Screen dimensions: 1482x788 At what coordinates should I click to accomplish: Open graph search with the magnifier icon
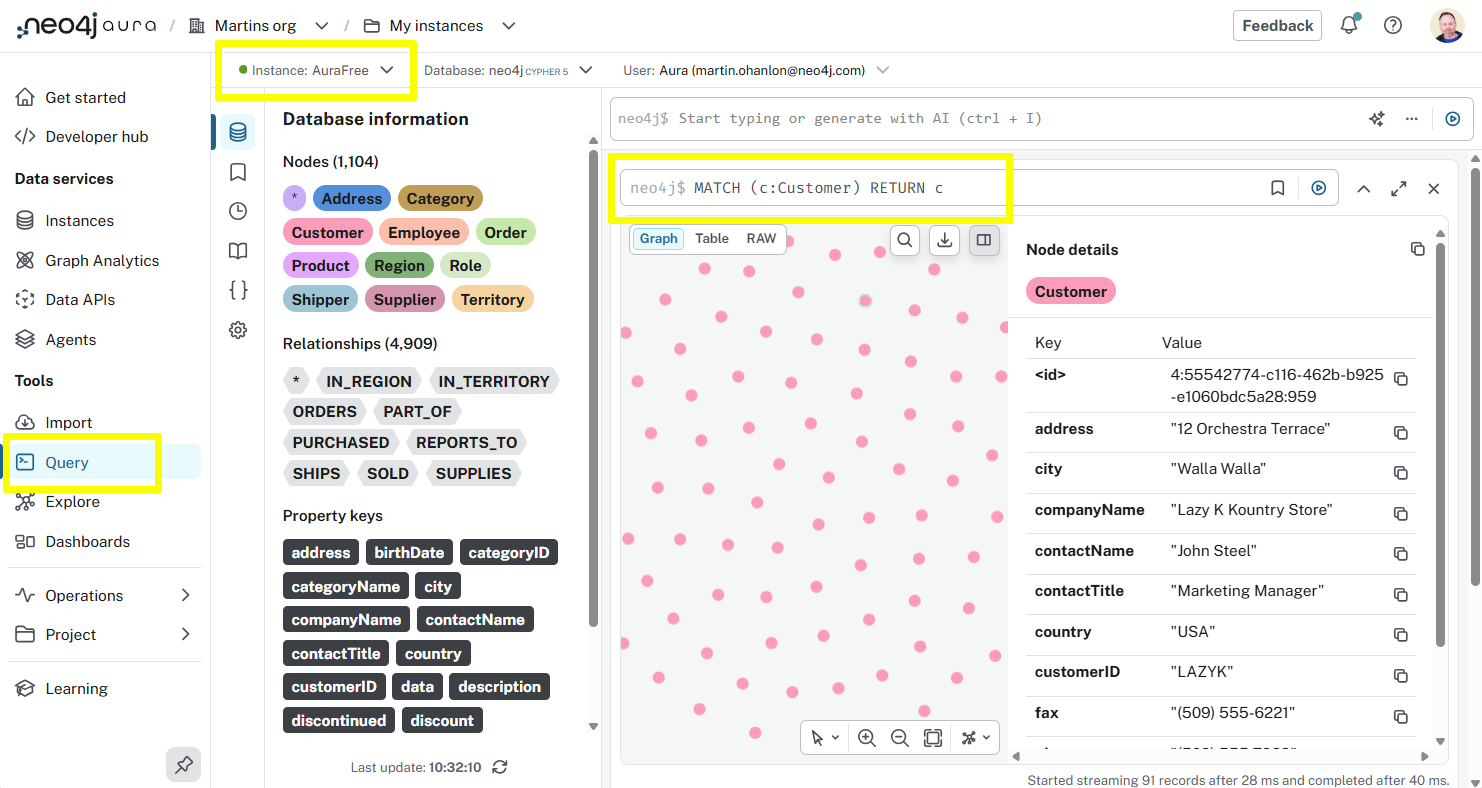tap(904, 240)
